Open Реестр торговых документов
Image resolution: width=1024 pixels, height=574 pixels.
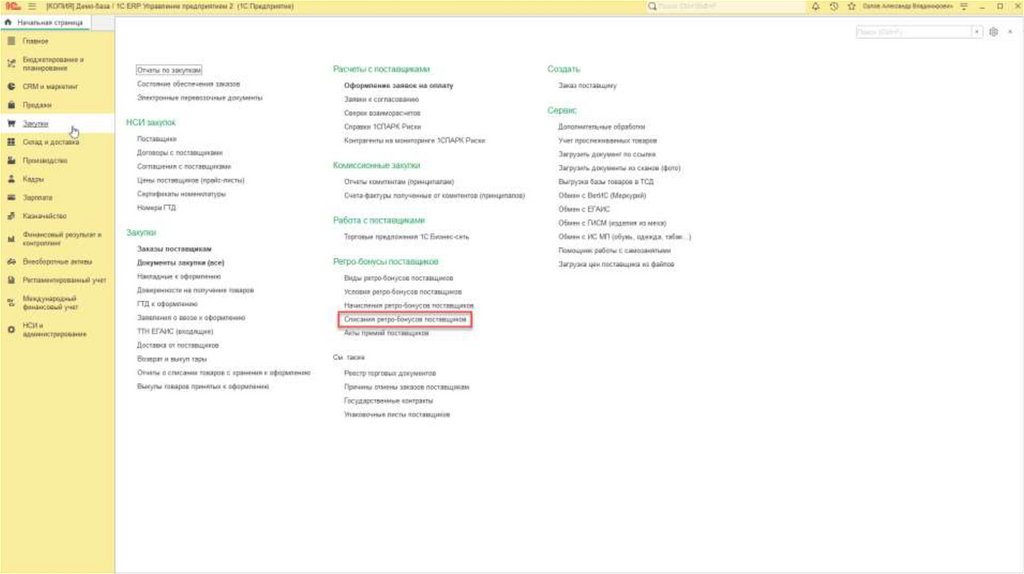tap(390, 373)
